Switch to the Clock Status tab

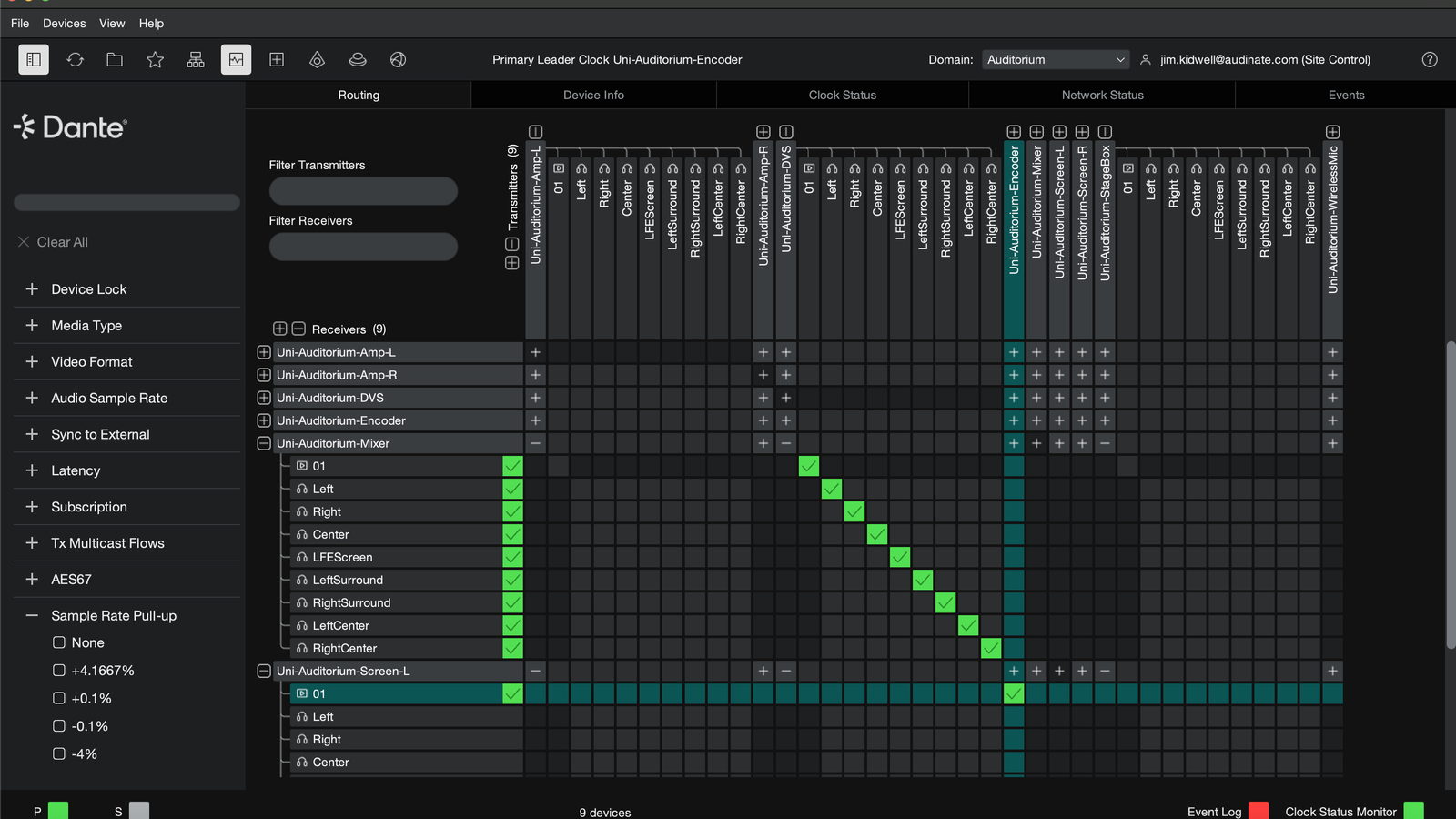point(843,95)
